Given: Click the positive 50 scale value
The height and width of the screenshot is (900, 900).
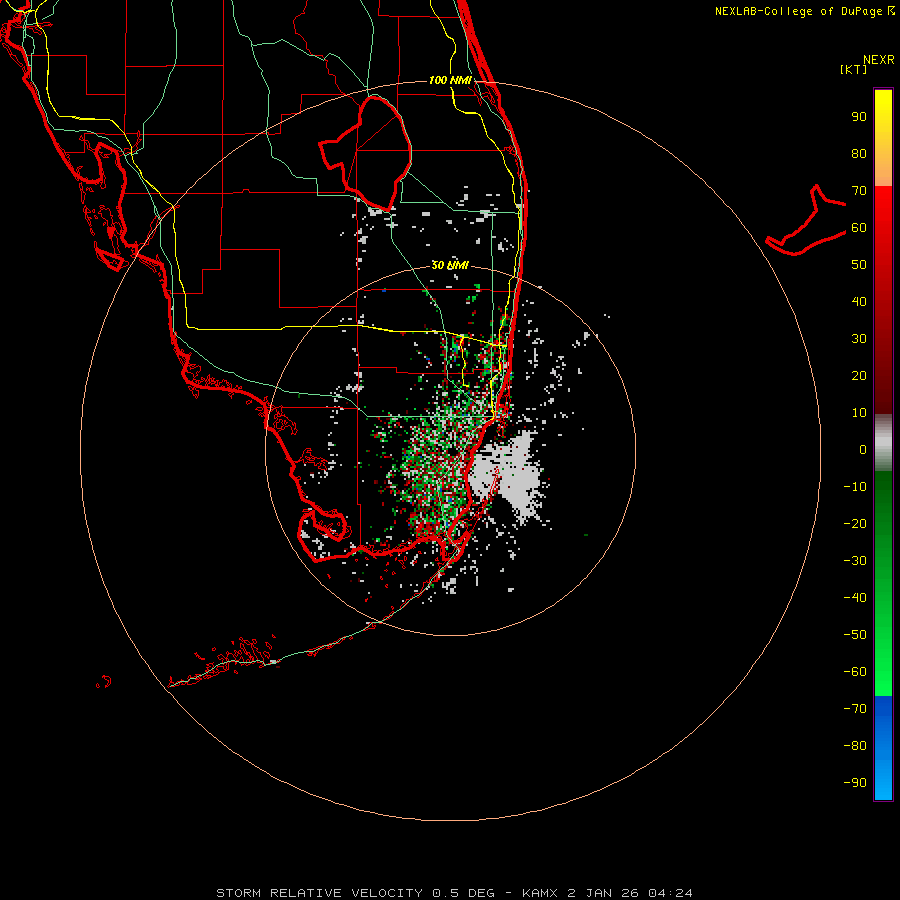Looking at the screenshot, I should (x=859, y=265).
